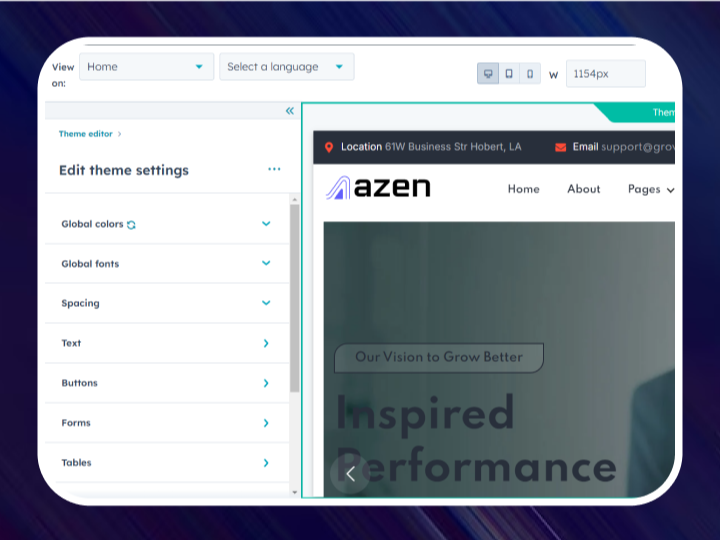Click About in the site navigation

[584, 189]
